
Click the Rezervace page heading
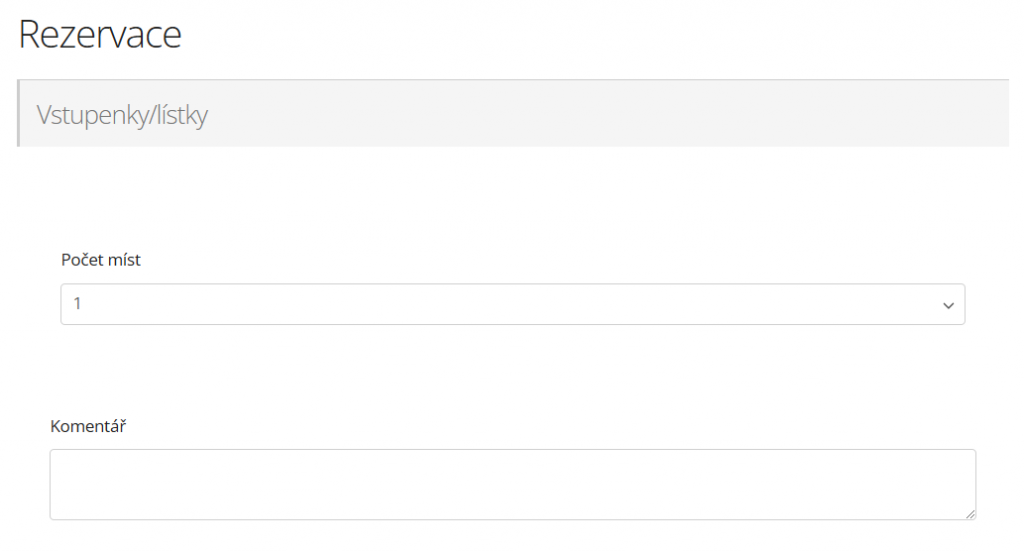pos(100,34)
